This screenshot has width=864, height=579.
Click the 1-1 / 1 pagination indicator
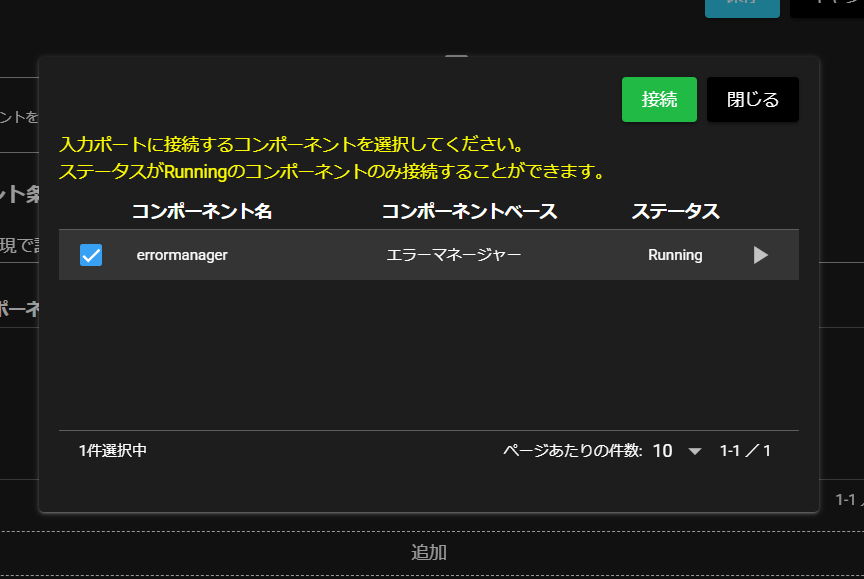point(745,451)
